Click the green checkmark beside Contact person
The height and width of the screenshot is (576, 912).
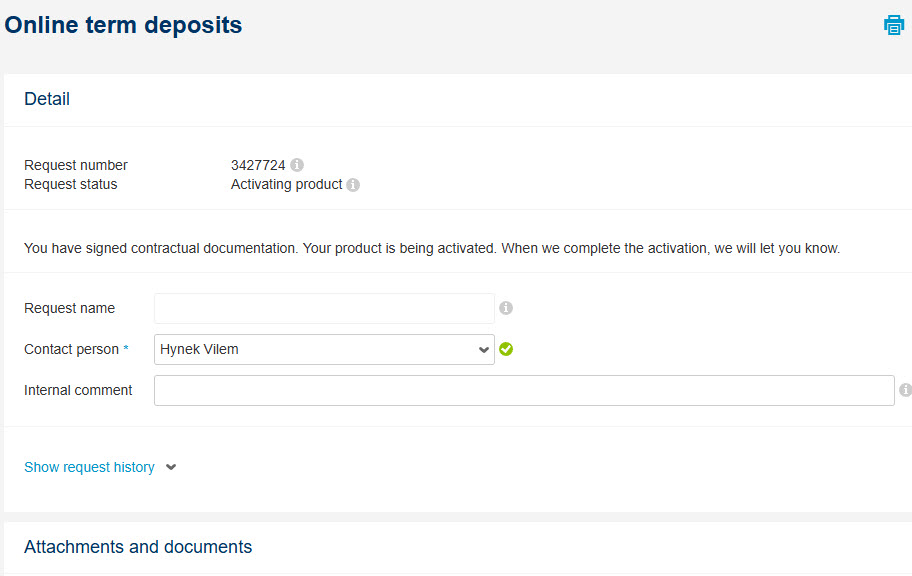pos(506,349)
